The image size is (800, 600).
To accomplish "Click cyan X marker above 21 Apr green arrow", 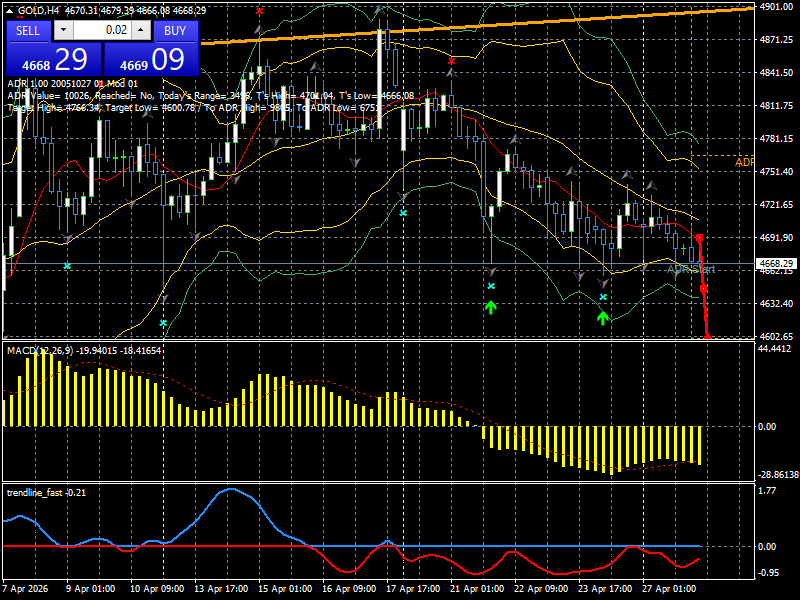I will point(491,286).
